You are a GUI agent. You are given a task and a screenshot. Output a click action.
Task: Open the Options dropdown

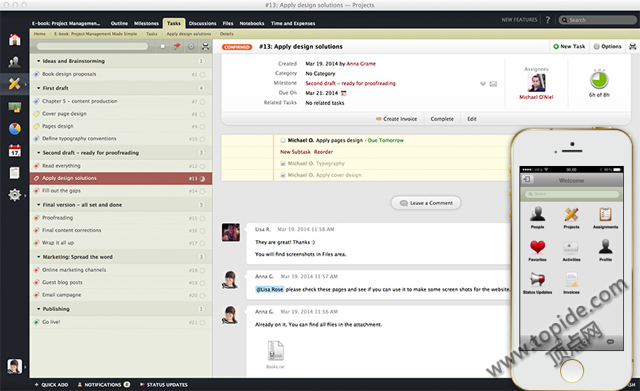tap(607, 47)
